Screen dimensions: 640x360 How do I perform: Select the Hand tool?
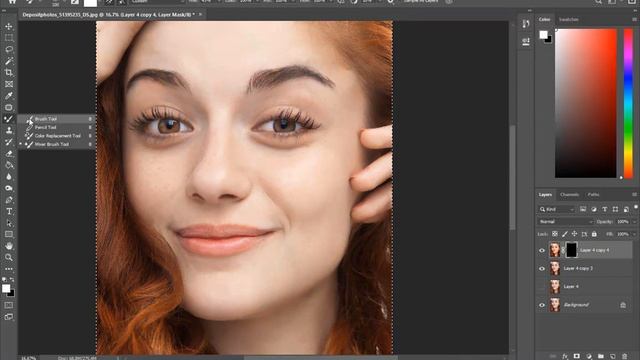point(9,246)
